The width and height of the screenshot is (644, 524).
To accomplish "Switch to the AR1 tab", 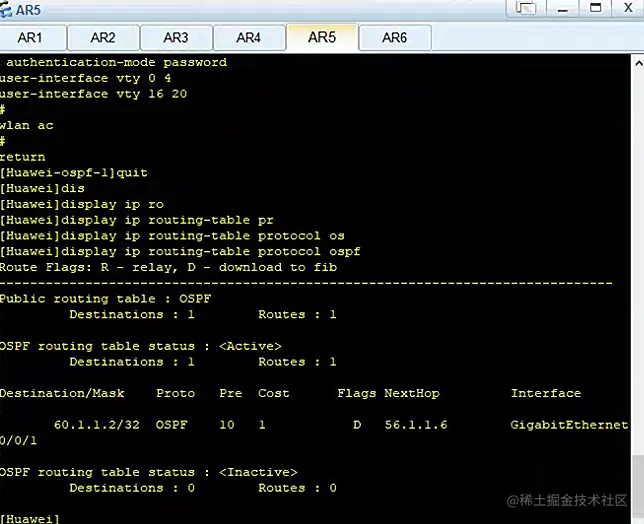I will [x=32, y=37].
